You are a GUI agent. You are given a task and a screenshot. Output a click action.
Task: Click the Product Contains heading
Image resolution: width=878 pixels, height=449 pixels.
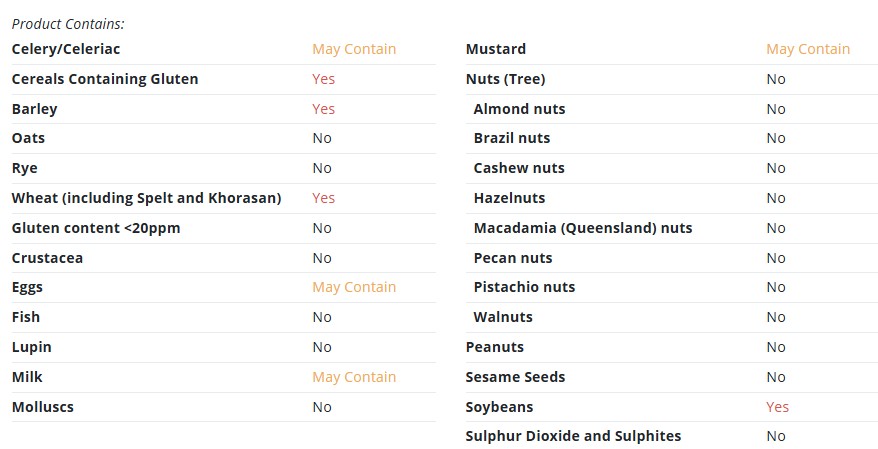tap(68, 24)
